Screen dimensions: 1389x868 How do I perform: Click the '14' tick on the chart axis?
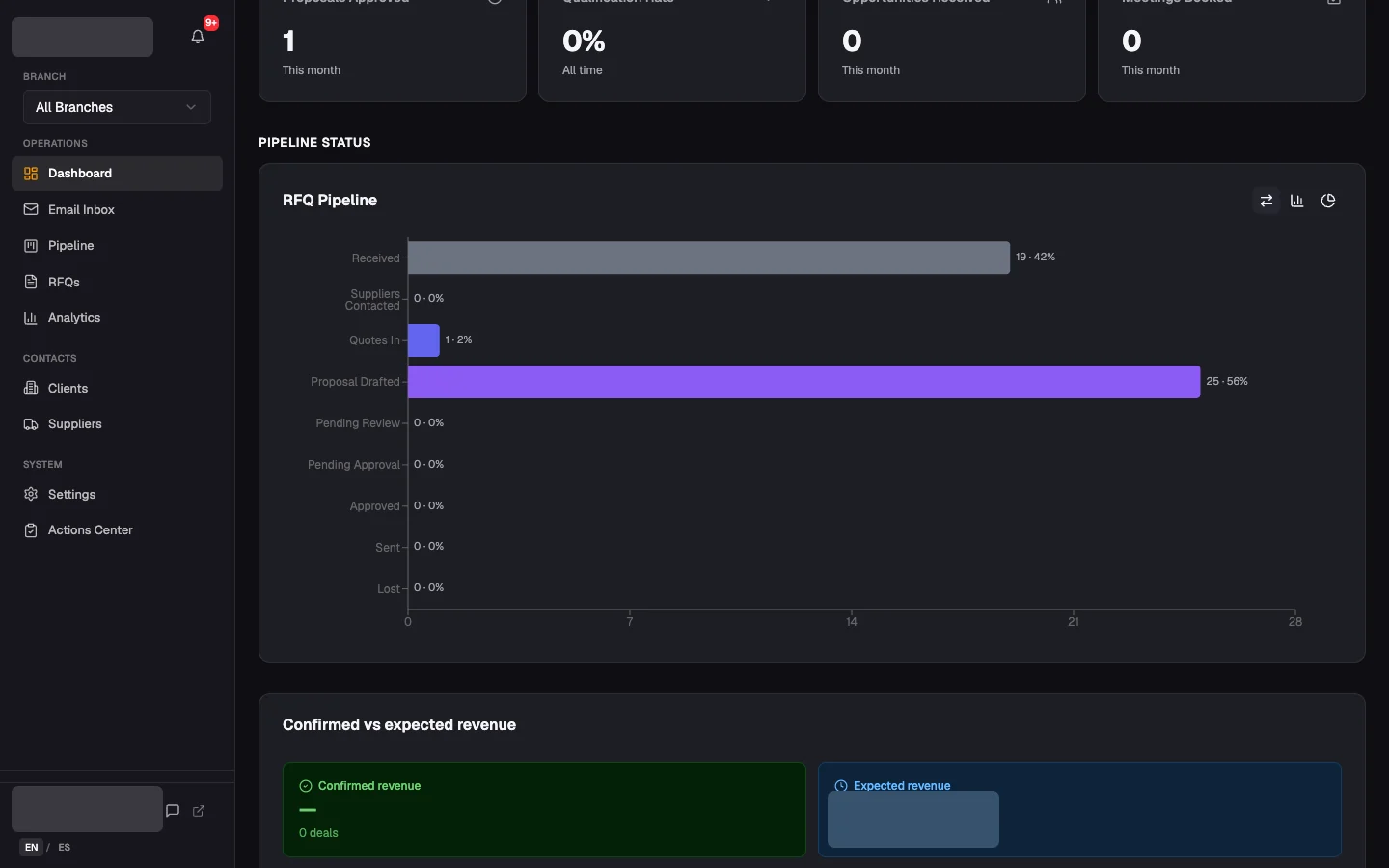tap(852, 622)
